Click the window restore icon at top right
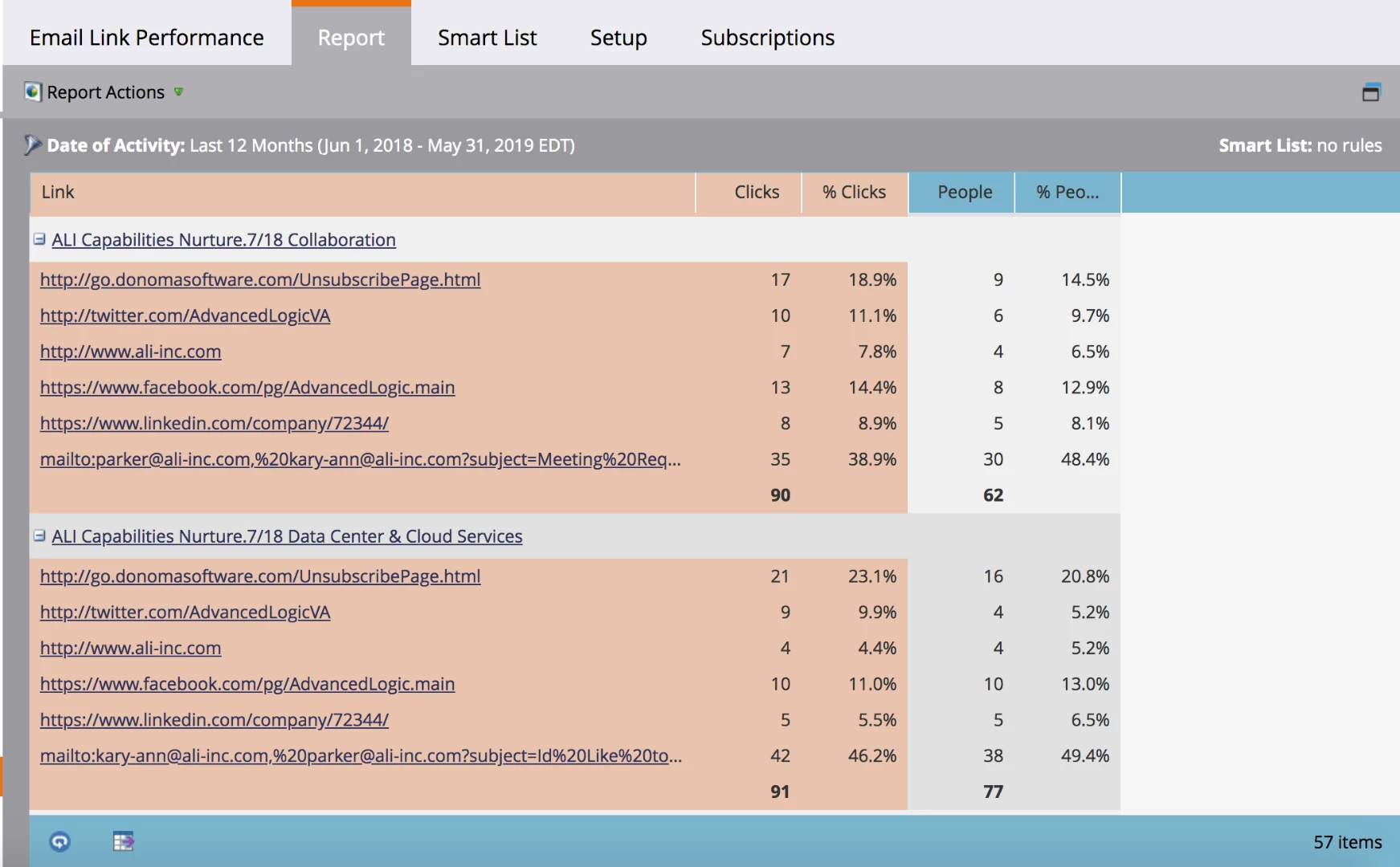 pyautogui.click(x=1371, y=92)
